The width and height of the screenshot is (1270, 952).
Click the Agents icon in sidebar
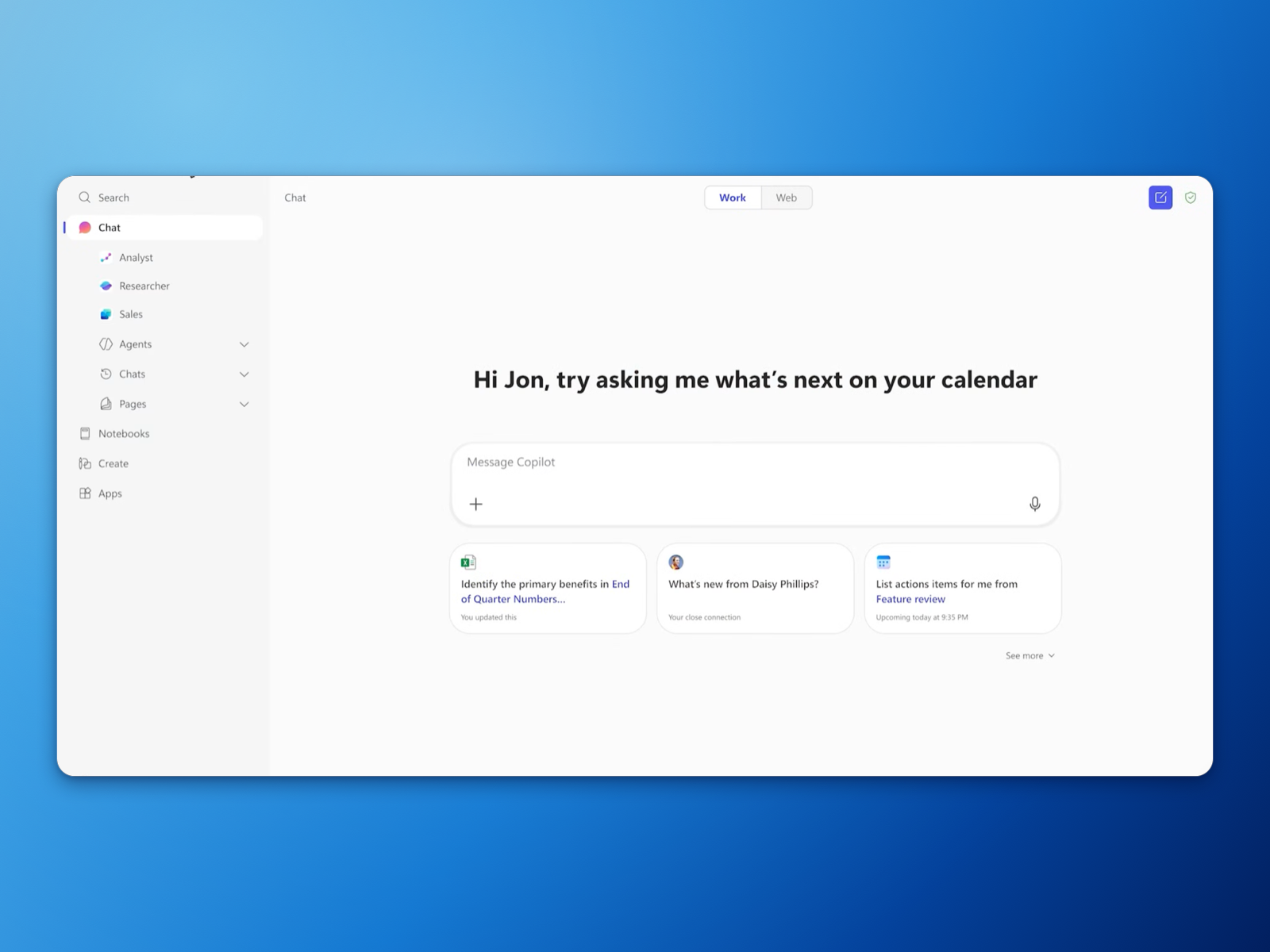(x=106, y=344)
